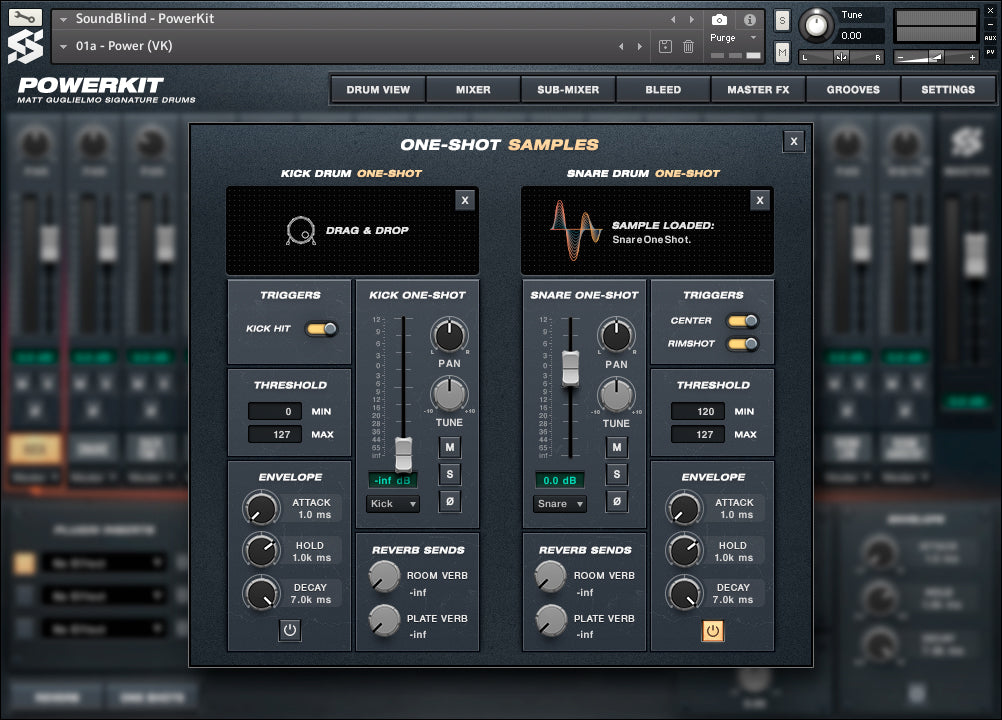Click the Snare one-shot Tune knob
The image size is (1002, 720).
616,395
